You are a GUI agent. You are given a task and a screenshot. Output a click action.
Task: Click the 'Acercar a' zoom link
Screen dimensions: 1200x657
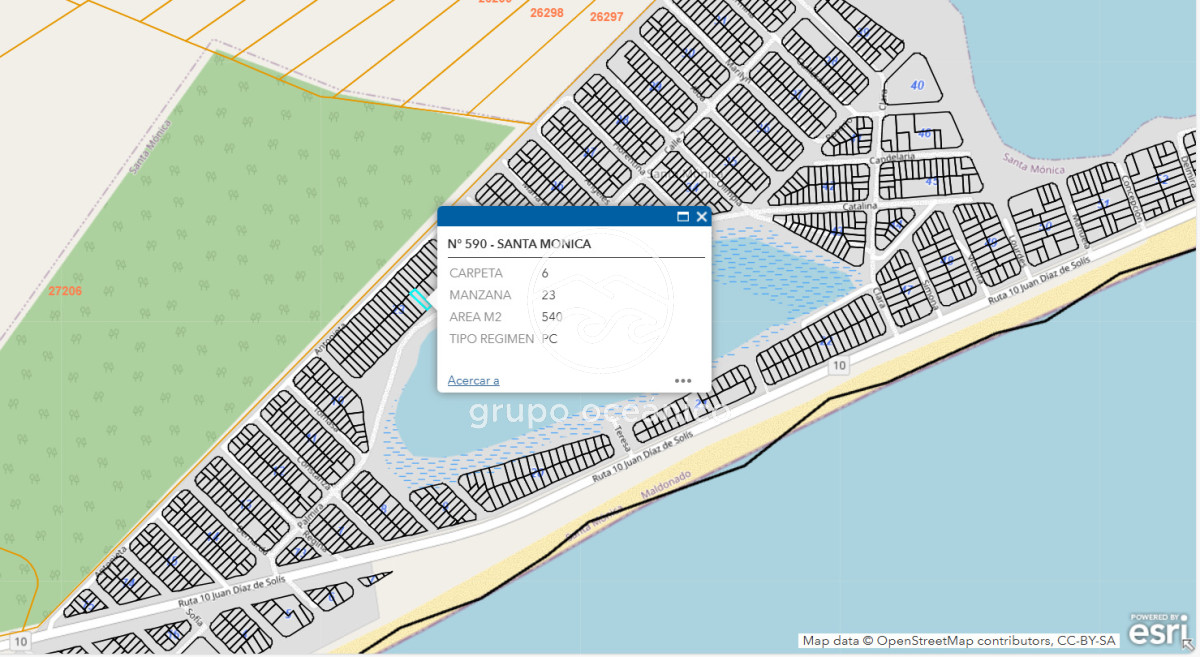click(473, 380)
